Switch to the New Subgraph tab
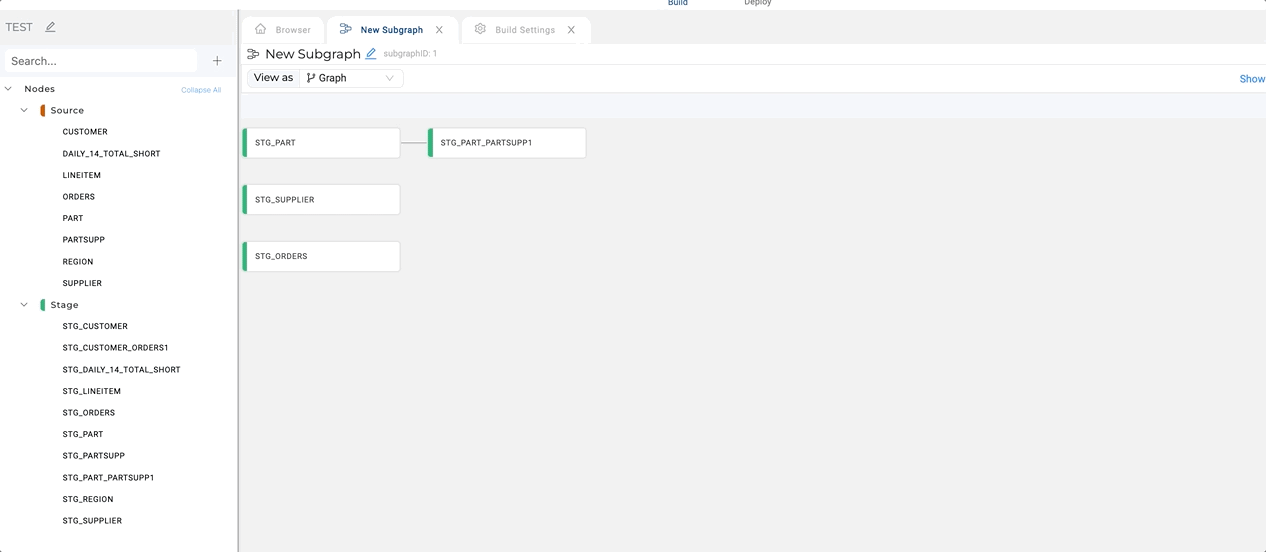This screenshot has height=552, width=1266. click(x=392, y=30)
